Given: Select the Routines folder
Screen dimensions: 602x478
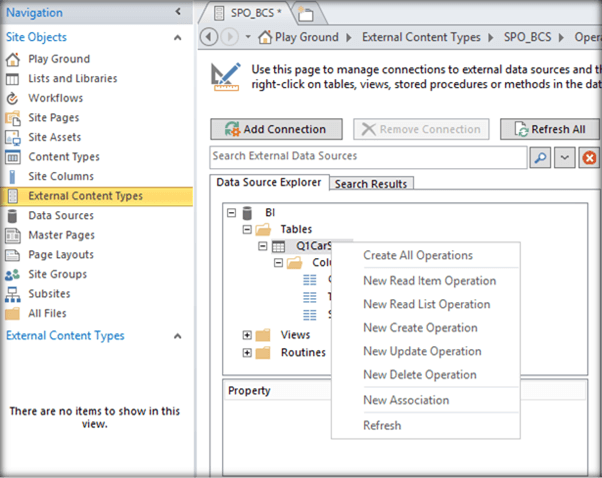Looking at the screenshot, I should click(x=303, y=352).
